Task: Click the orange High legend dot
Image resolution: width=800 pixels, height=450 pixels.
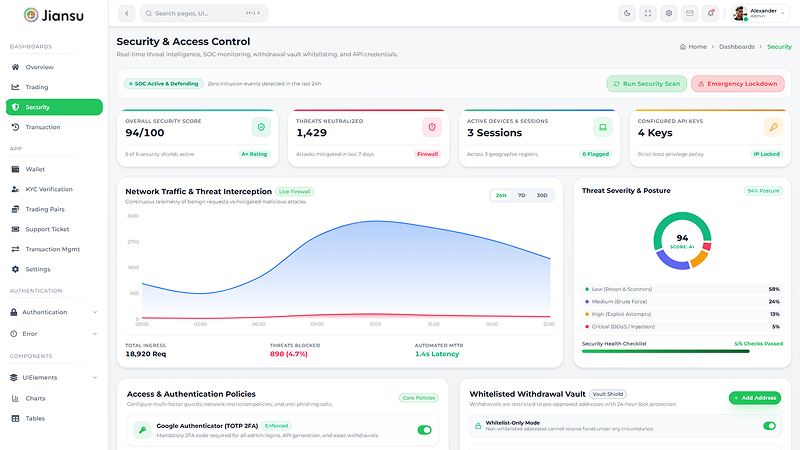Action: pyautogui.click(x=587, y=314)
